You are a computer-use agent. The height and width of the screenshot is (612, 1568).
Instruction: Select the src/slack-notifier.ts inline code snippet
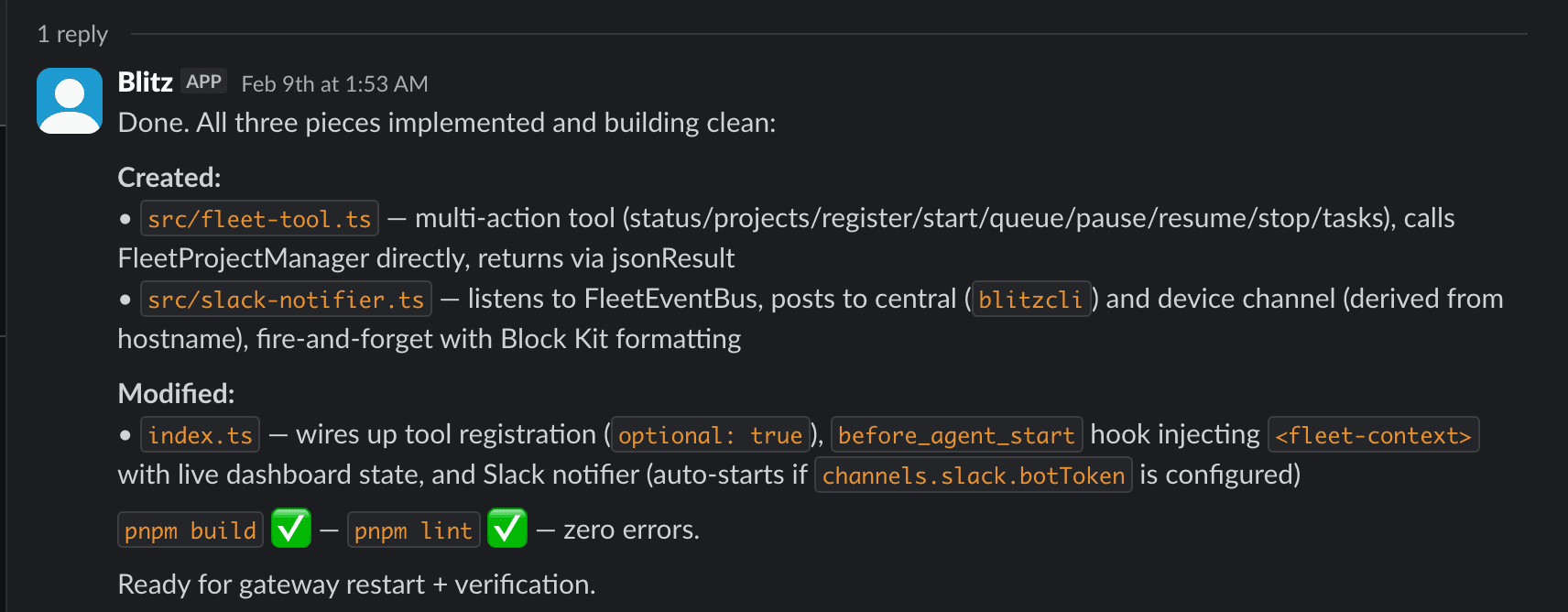285,298
